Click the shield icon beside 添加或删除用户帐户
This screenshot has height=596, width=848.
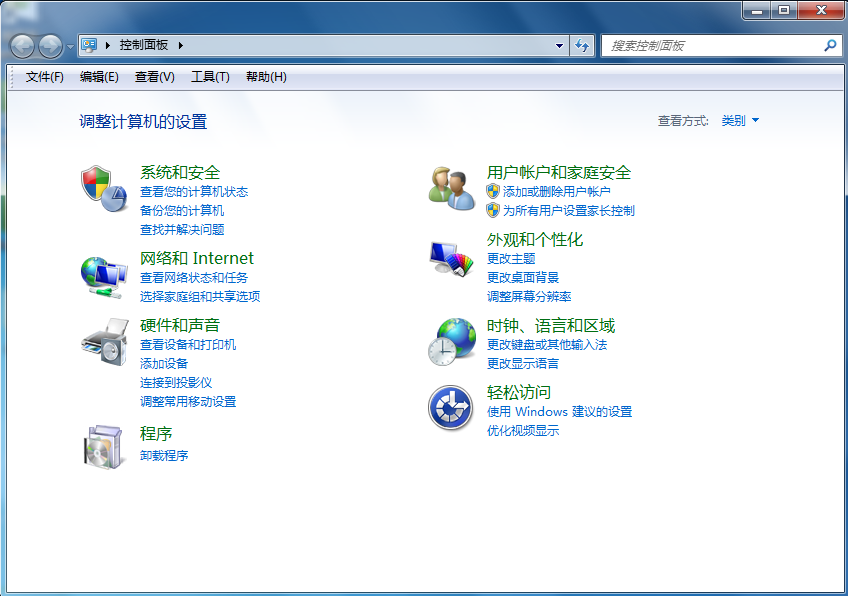[493, 191]
